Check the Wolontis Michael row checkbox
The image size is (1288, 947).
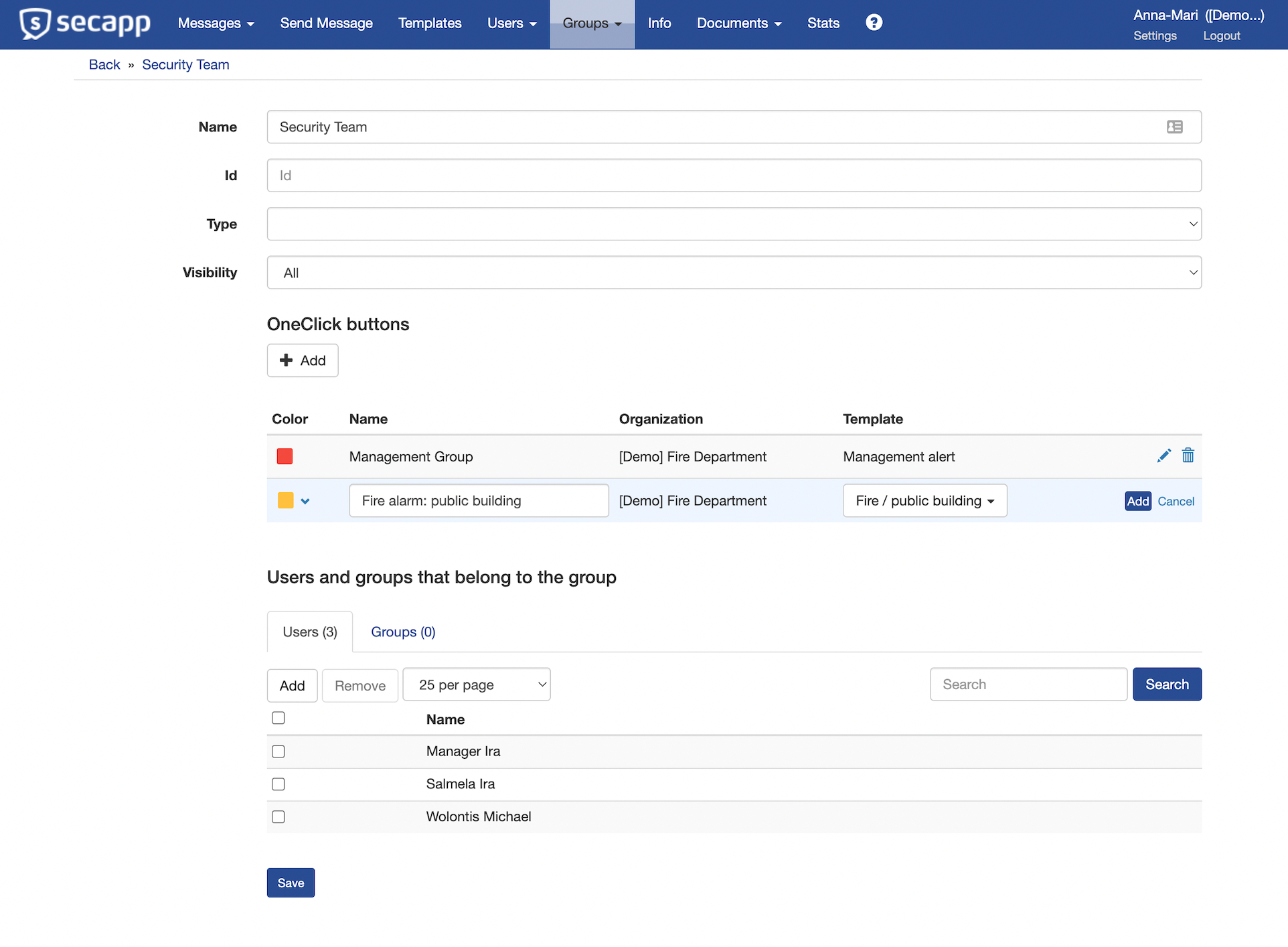(278, 817)
